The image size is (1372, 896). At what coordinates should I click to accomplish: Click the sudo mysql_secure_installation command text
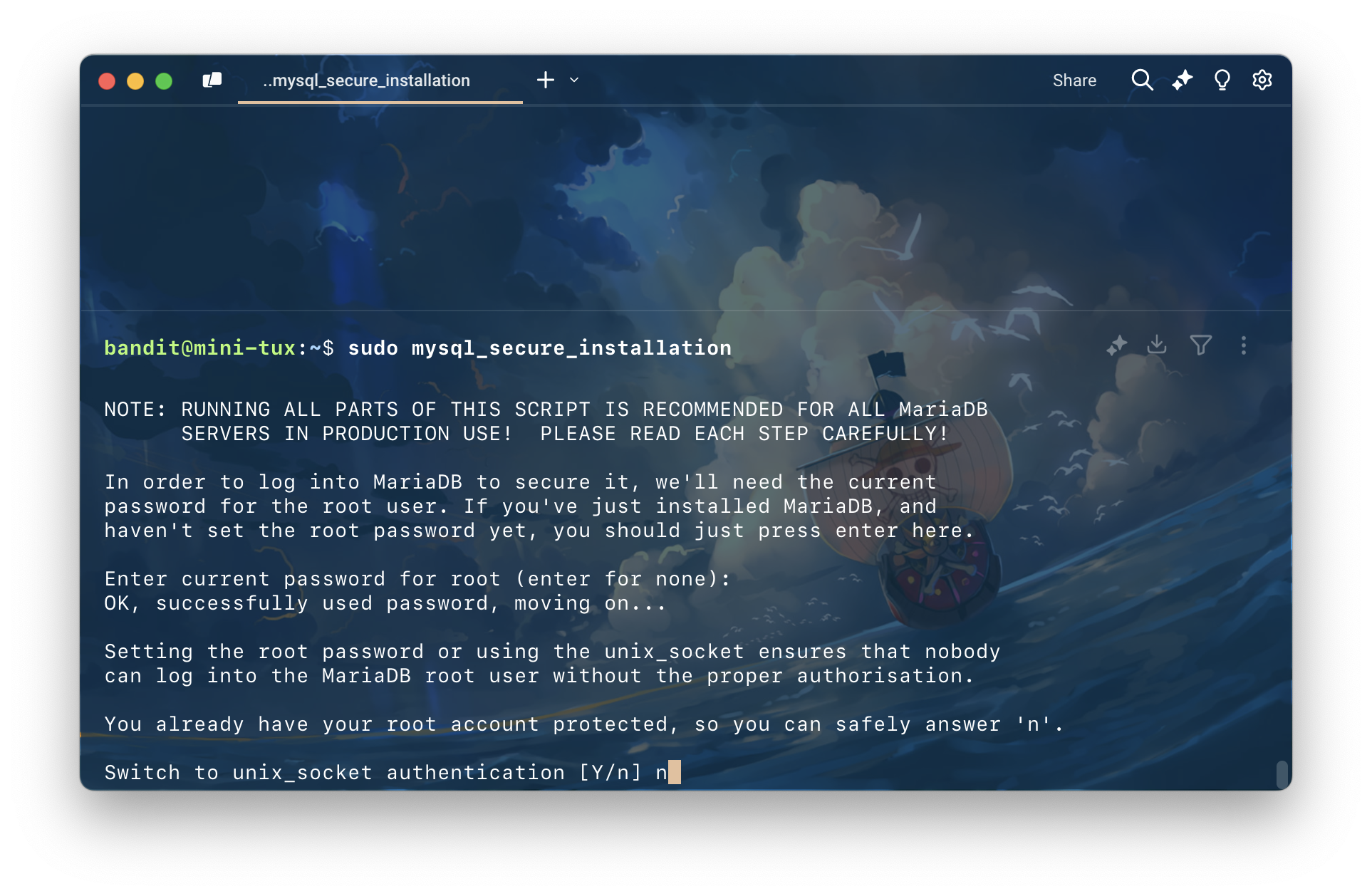tap(539, 348)
